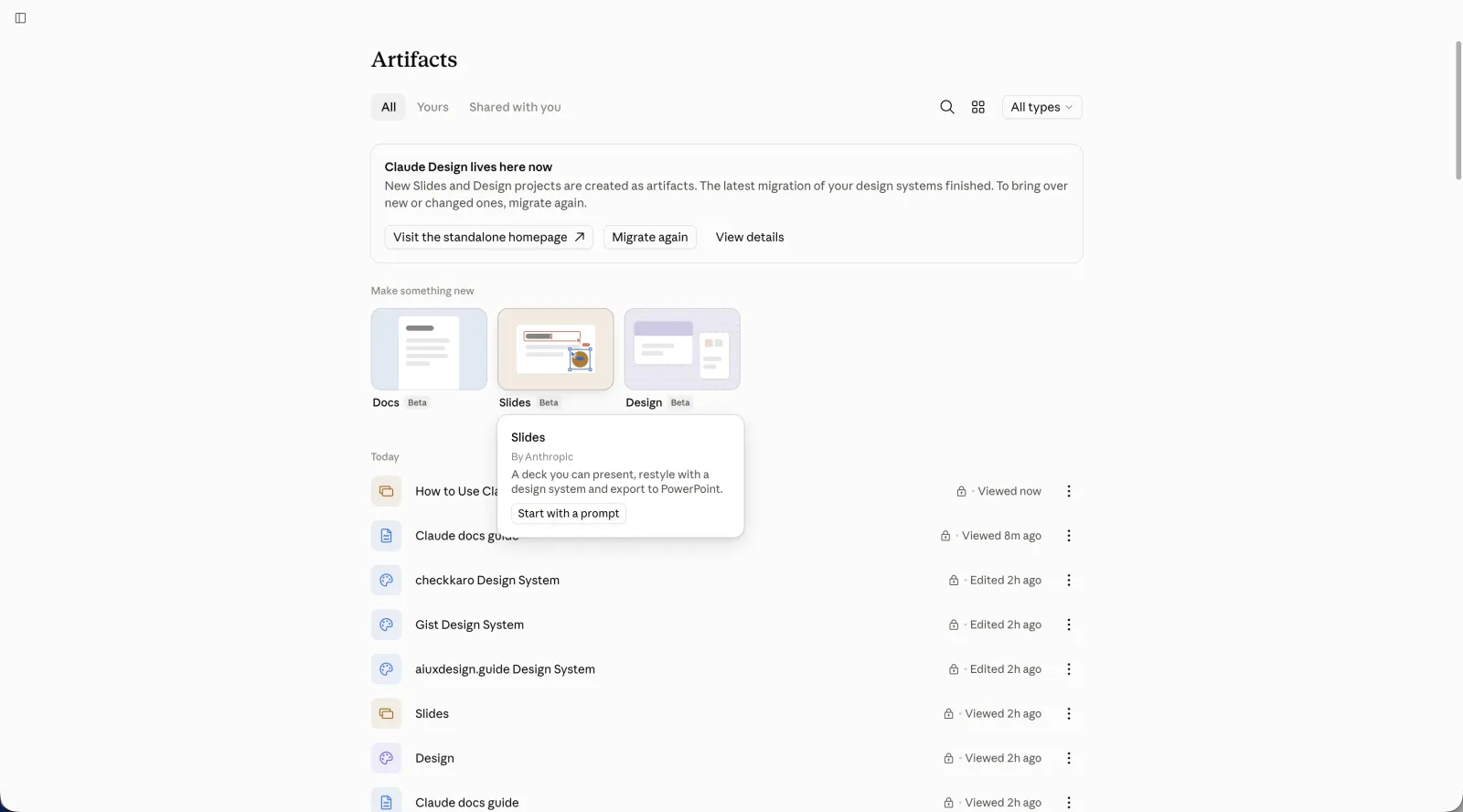The image size is (1463, 812).
Task: Open View details link
Action: [x=750, y=237]
